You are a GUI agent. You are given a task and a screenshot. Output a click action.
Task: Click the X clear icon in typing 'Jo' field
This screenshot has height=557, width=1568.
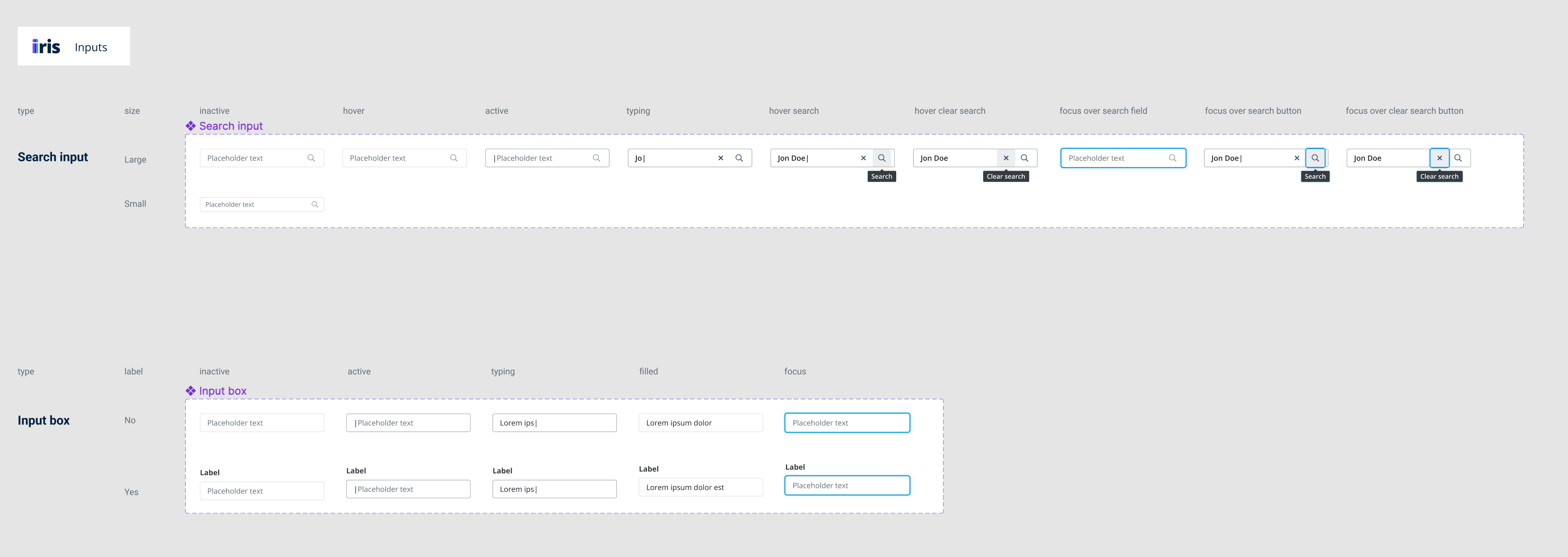pyautogui.click(x=721, y=158)
